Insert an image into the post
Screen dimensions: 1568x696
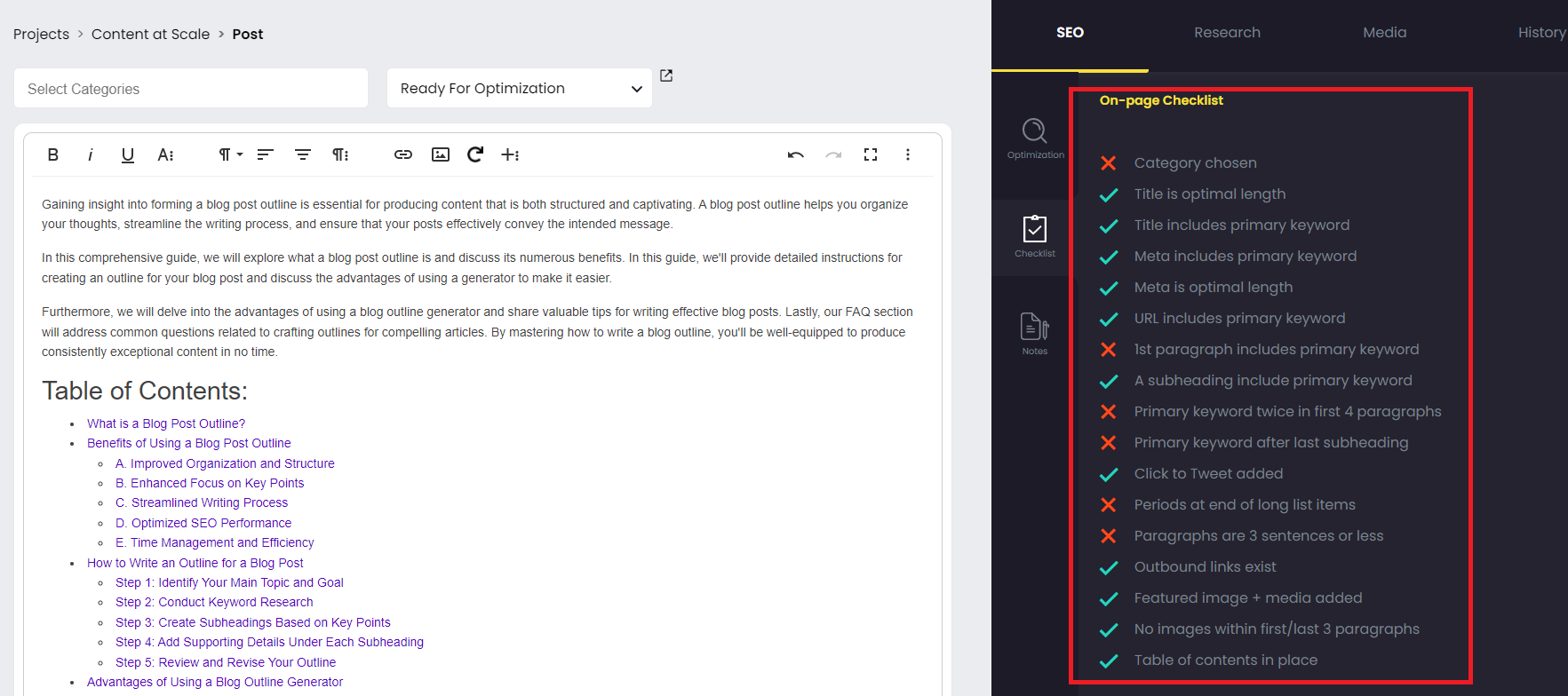[x=440, y=154]
